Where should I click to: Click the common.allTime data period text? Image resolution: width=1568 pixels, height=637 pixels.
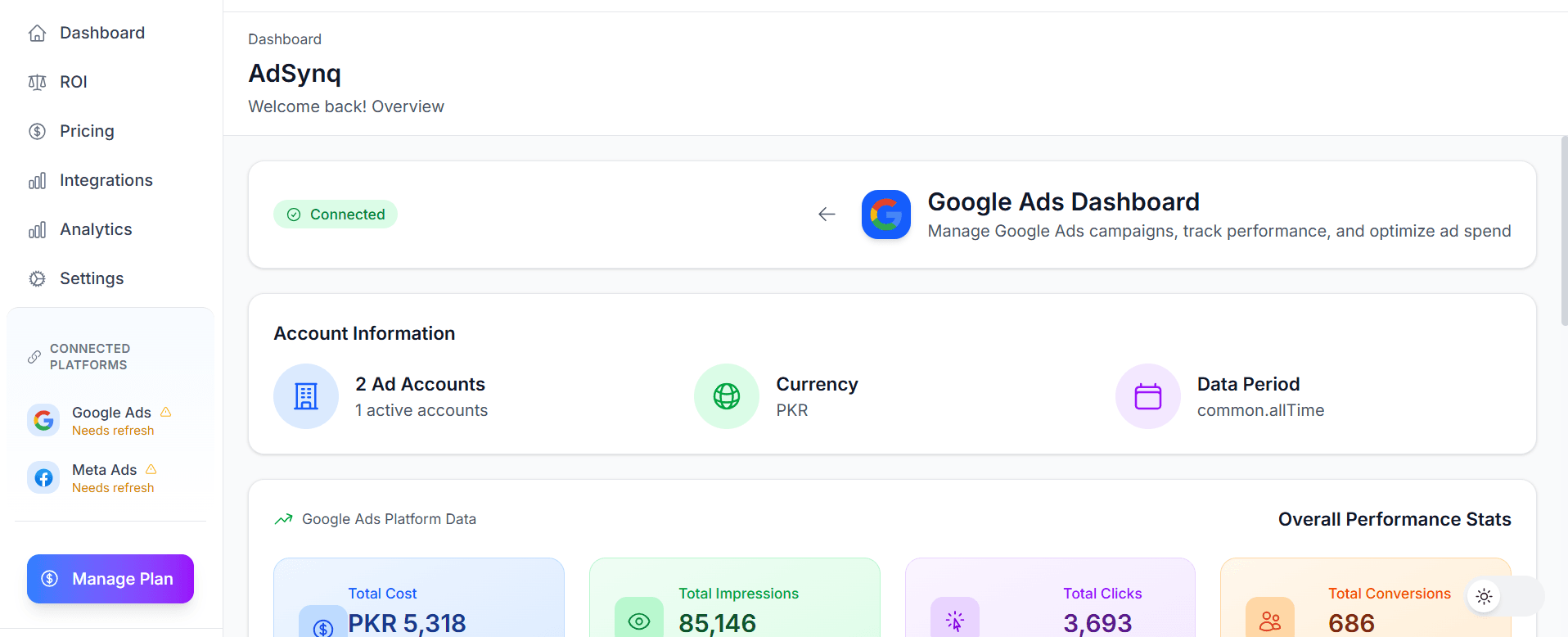pos(1260,410)
